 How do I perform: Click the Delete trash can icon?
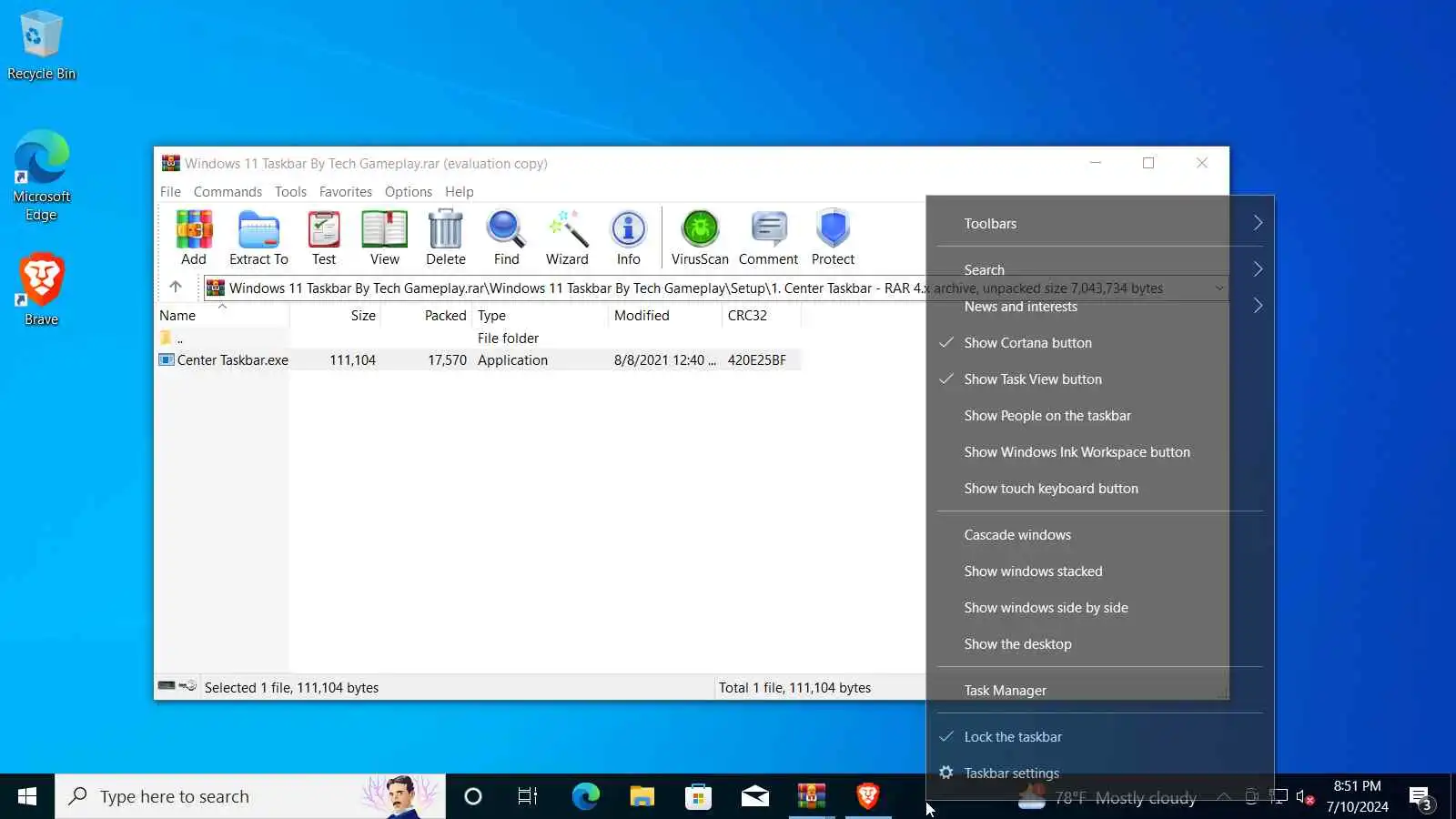pos(446,238)
